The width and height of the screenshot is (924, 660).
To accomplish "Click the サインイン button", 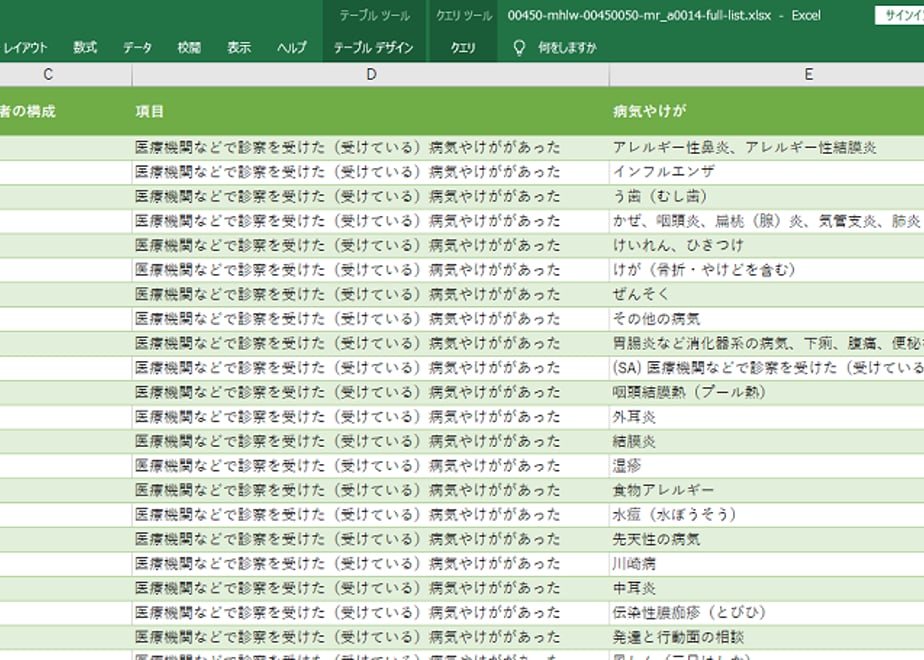I will [x=900, y=15].
